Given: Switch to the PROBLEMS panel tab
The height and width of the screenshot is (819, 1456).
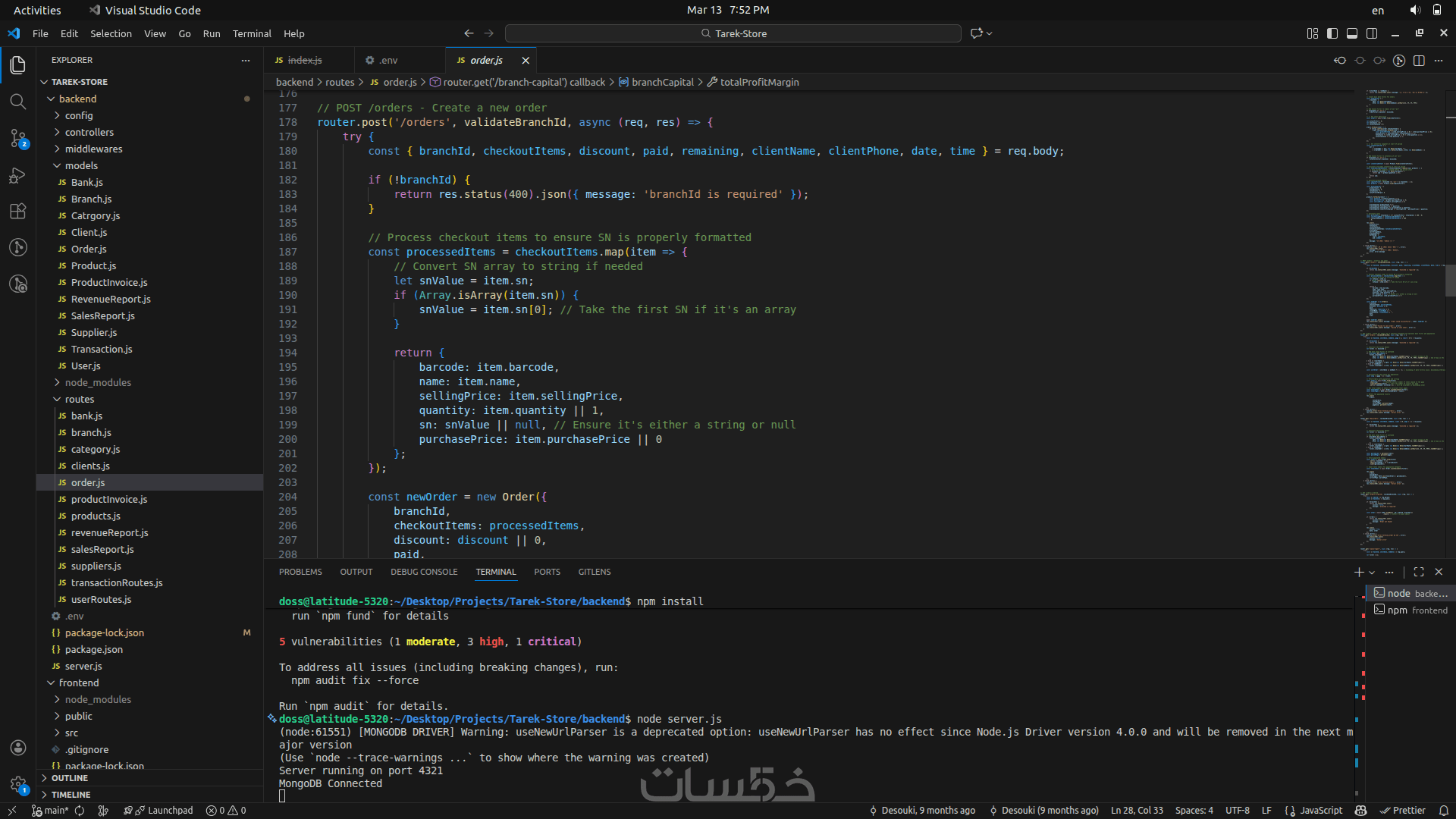Looking at the screenshot, I should click(x=300, y=572).
